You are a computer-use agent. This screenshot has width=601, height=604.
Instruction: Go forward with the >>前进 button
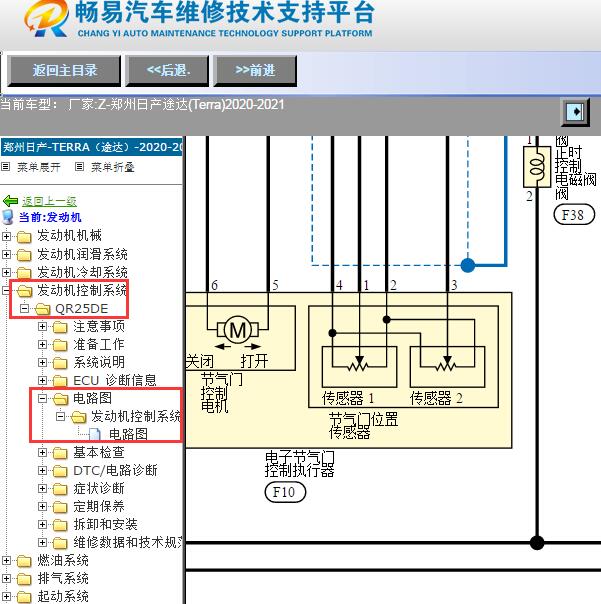[x=255, y=70]
